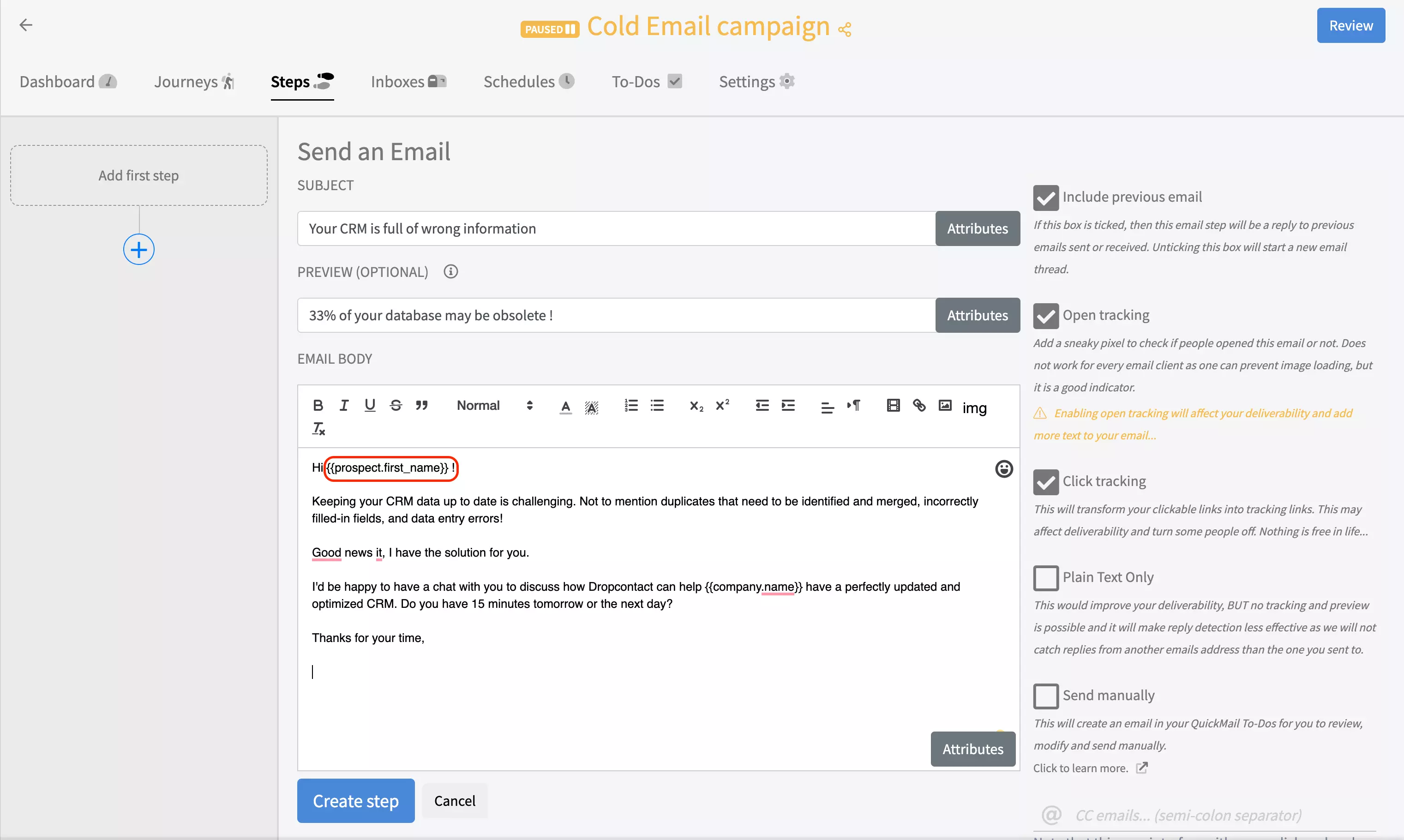This screenshot has height=840, width=1404.
Task: Insert a link with chain icon
Action: coord(919,405)
